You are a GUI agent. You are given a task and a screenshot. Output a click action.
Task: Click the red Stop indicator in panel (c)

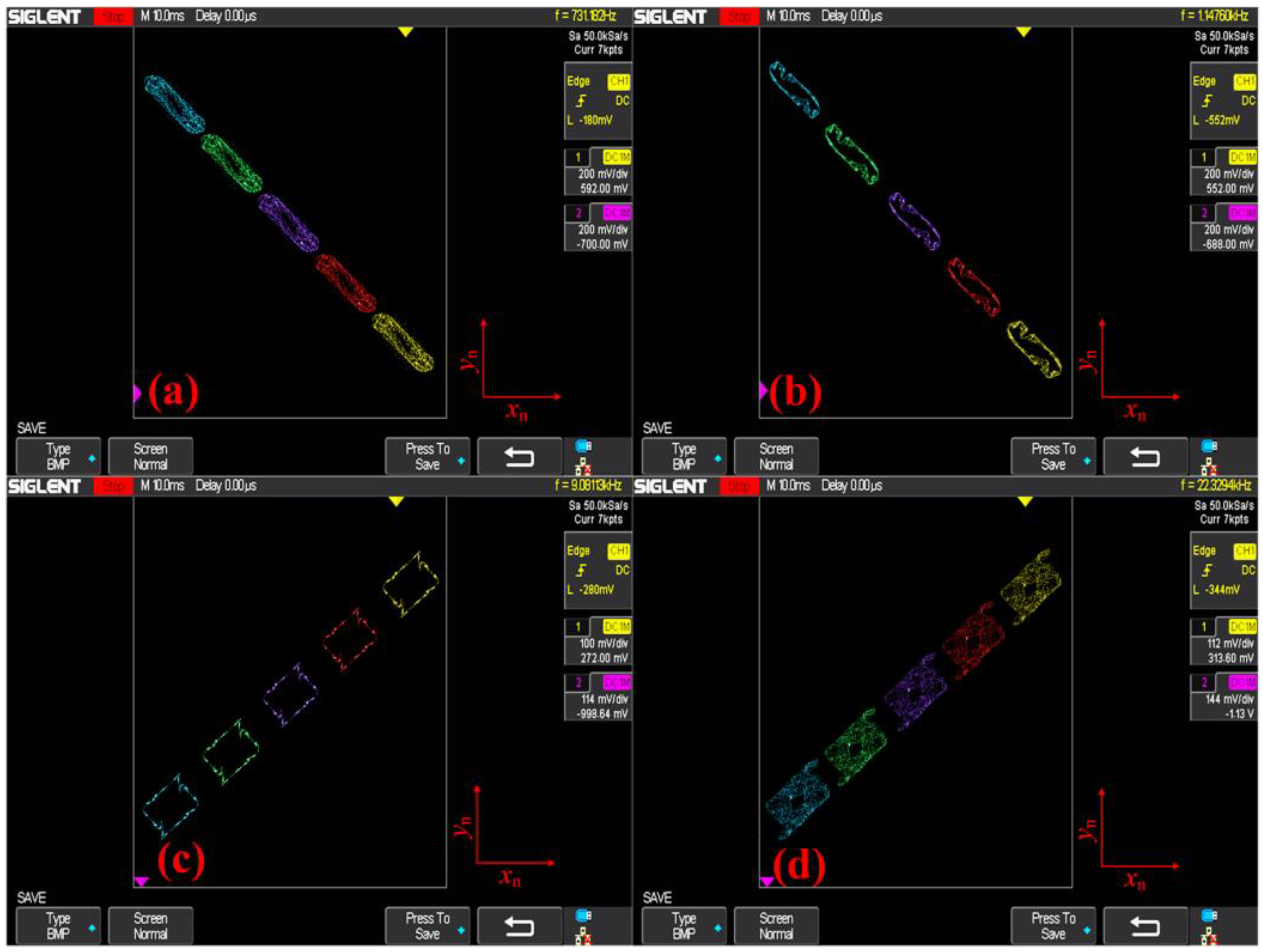pyautogui.click(x=113, y=486)
